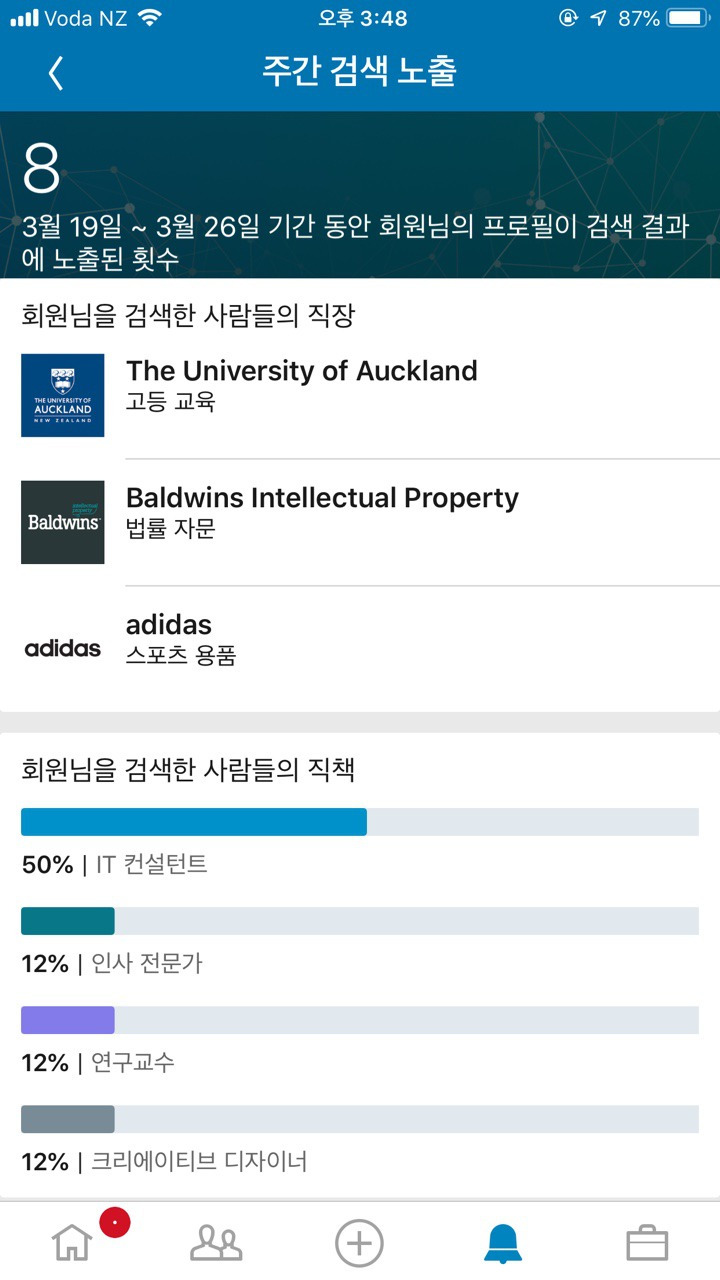Tap the adidas logo
Image resolution: width=720 pixels, height=1280 pixels.
(x=63, y=648)
